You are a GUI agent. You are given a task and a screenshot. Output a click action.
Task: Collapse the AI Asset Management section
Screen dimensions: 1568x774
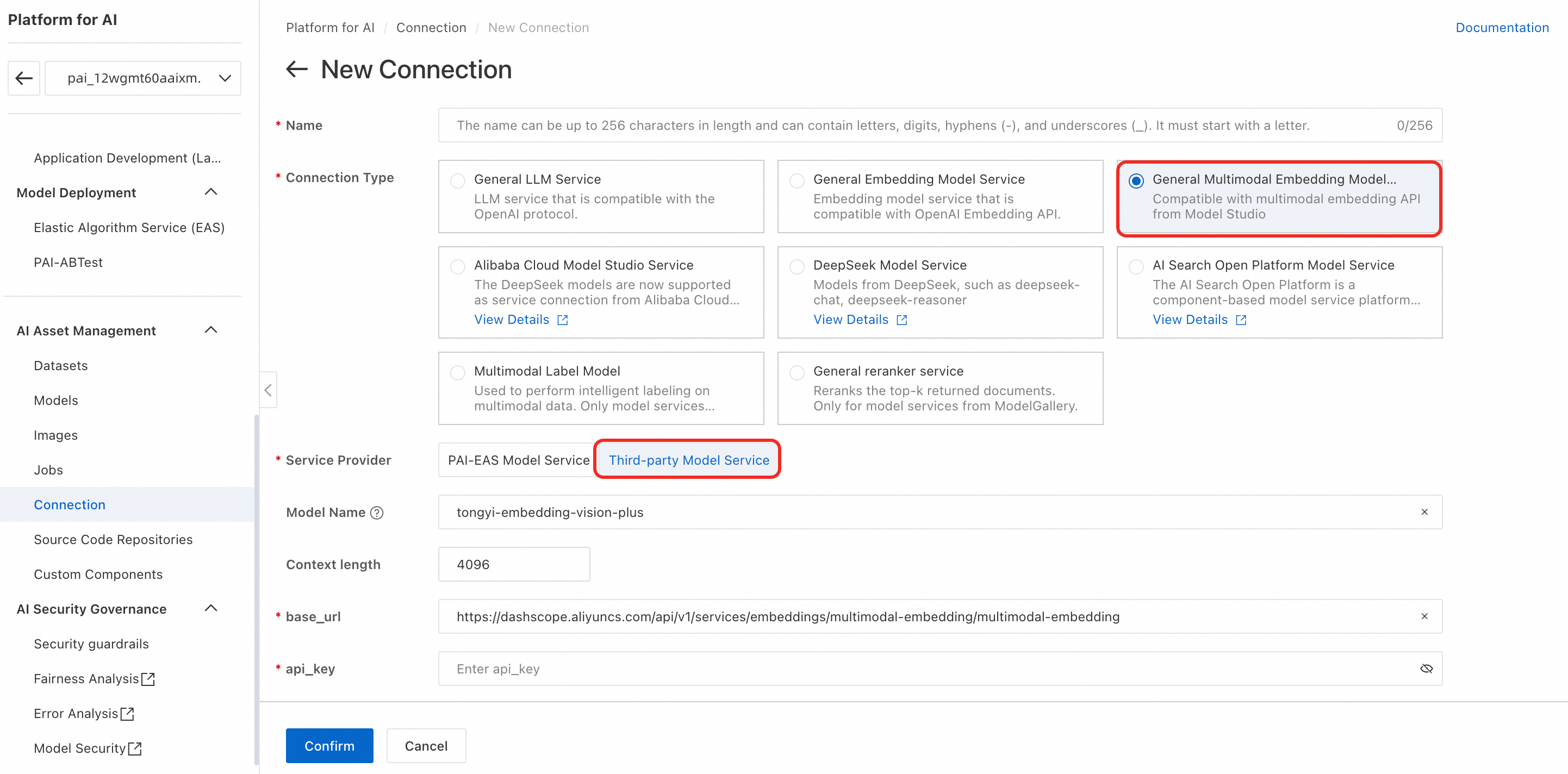pyautogui.click(x=210, y=330)
